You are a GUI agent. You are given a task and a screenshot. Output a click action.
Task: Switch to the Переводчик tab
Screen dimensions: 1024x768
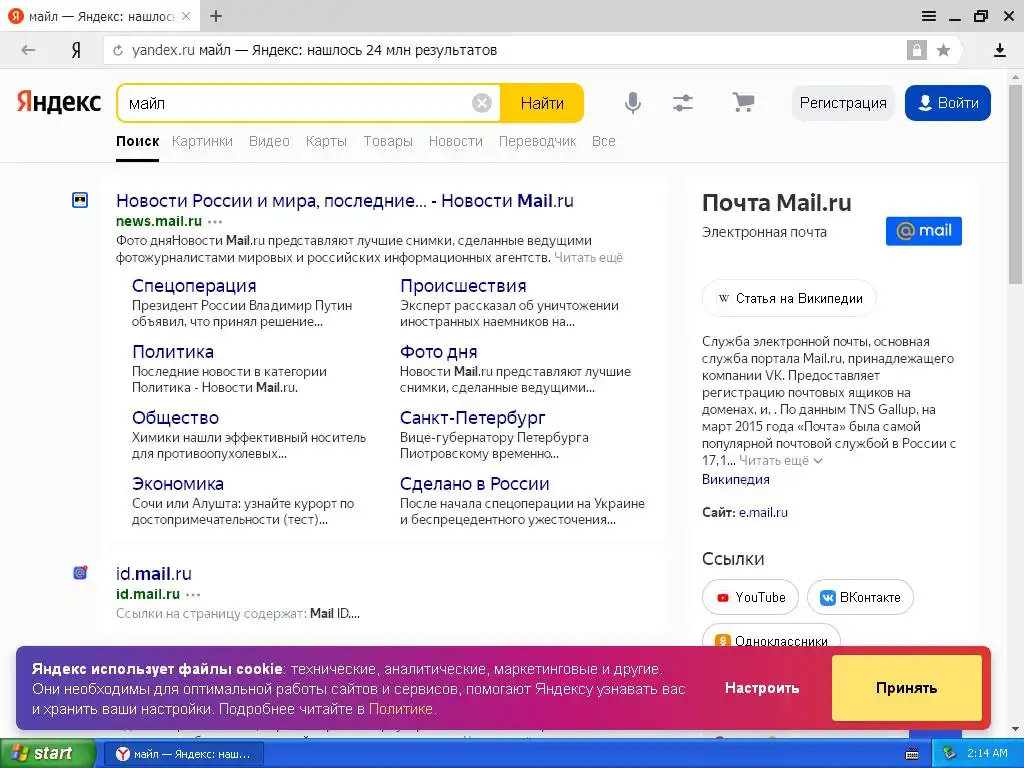[537, 141]
